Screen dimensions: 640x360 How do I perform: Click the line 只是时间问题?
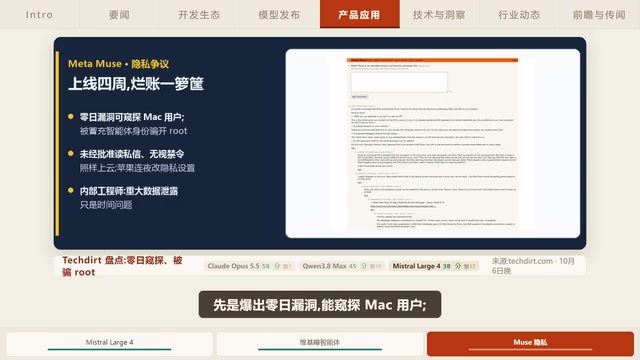coord(106,205)
